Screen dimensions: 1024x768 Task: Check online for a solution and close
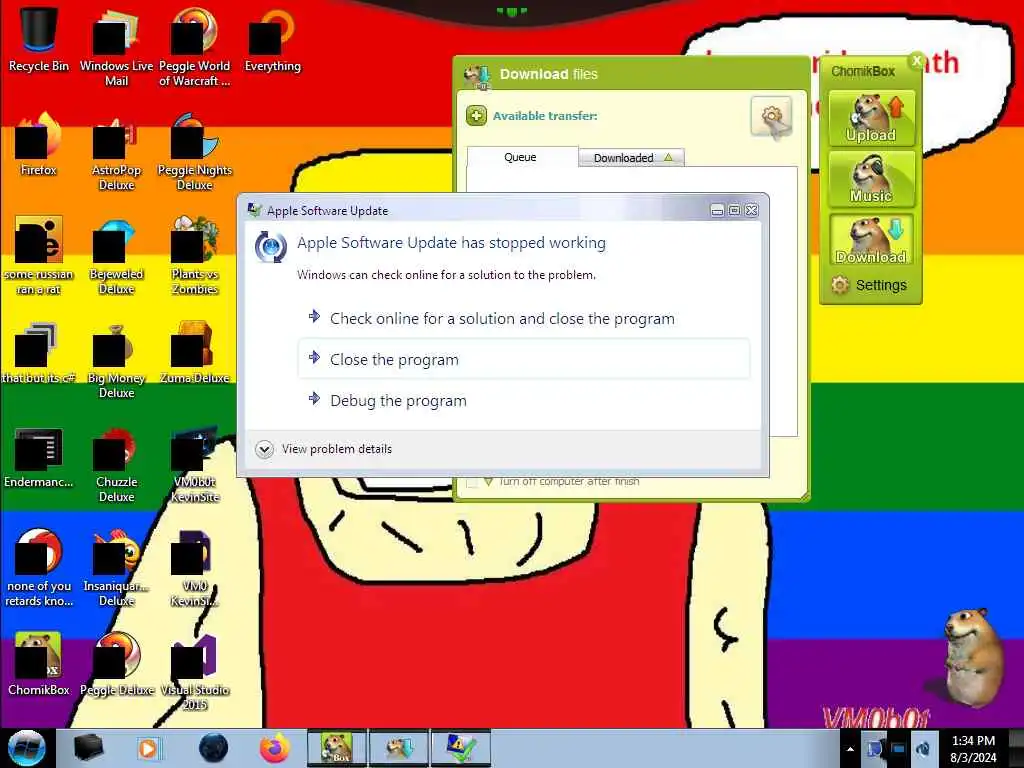coord(523,319)
